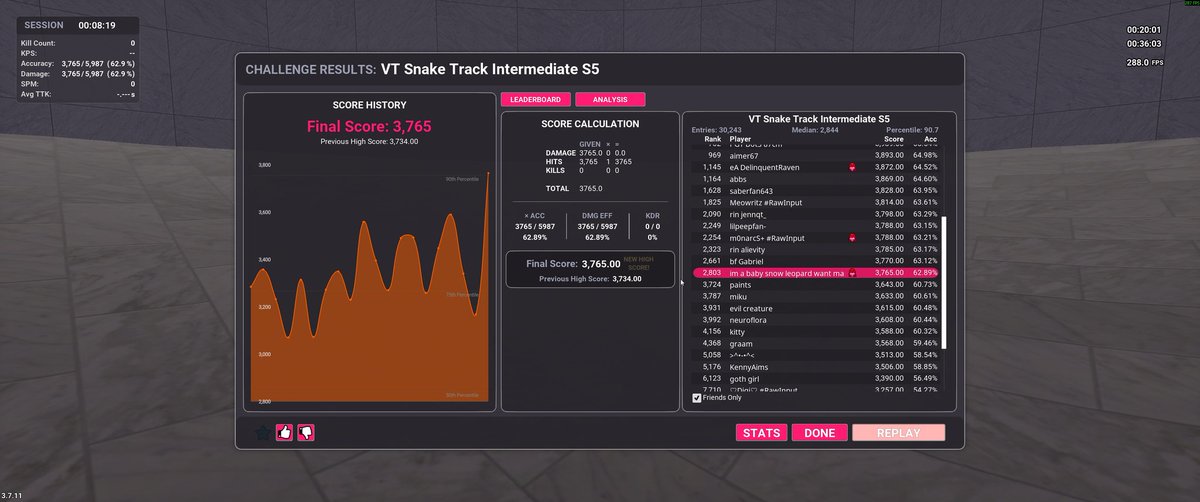
Task: Select leaderboard row for bf Gabriel
Action: [815, 261]
